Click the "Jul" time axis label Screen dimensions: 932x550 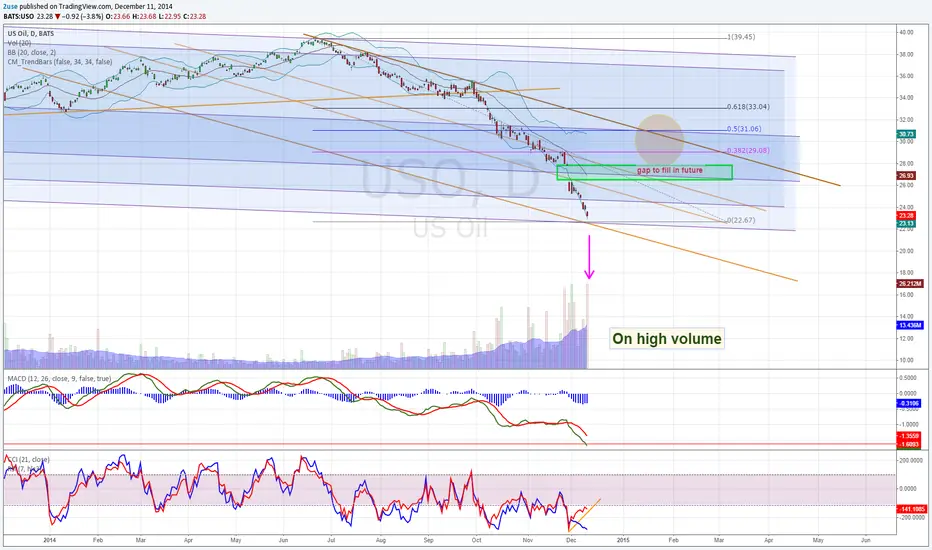(x=331, y=540)
